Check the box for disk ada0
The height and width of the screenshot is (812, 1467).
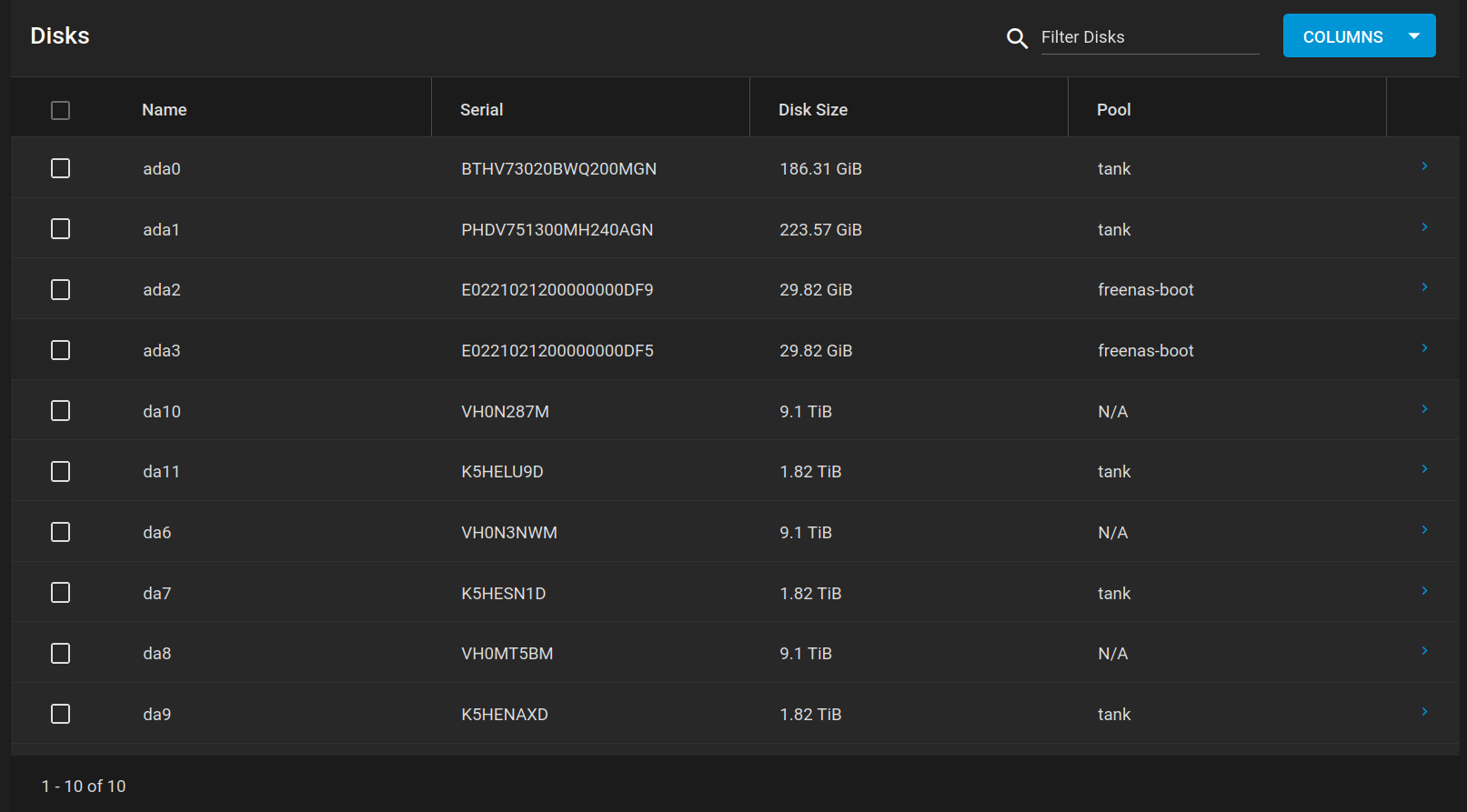click(61, 168)
